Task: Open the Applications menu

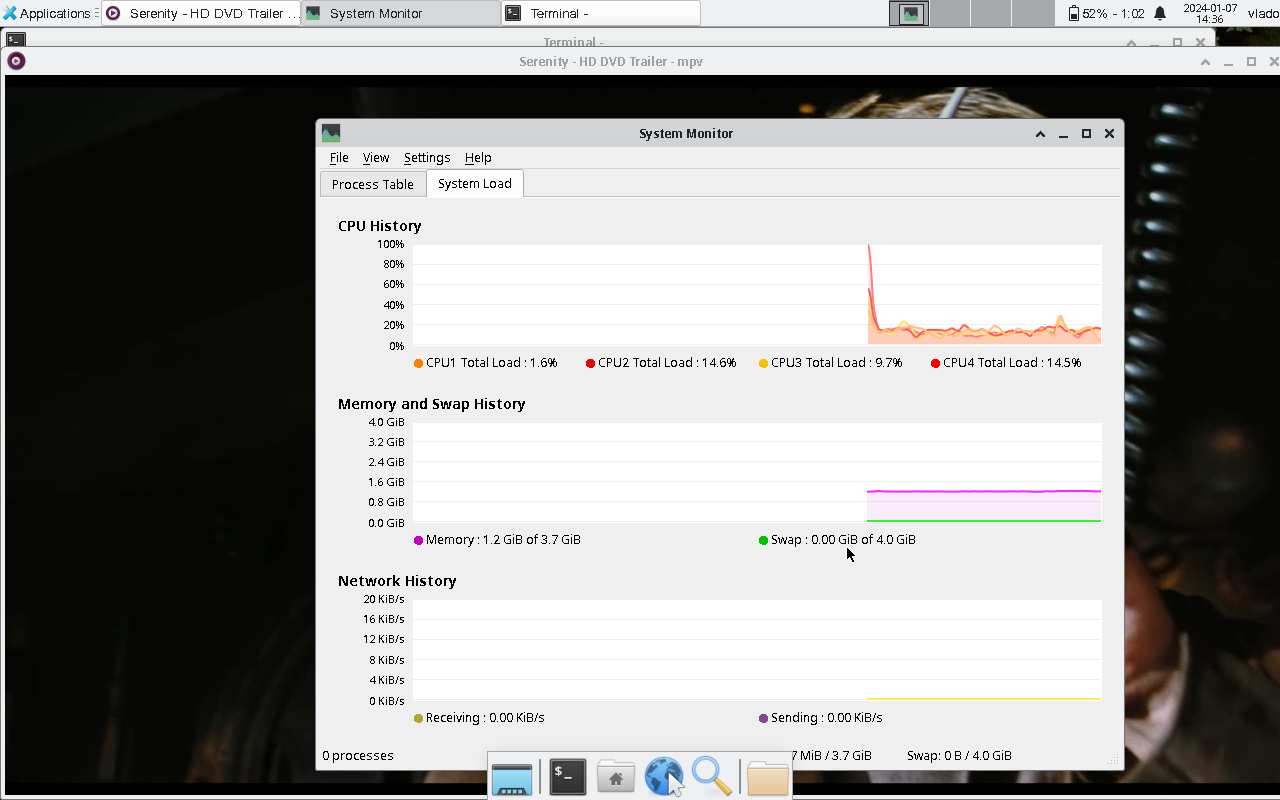Action: [x=46, y=13]
